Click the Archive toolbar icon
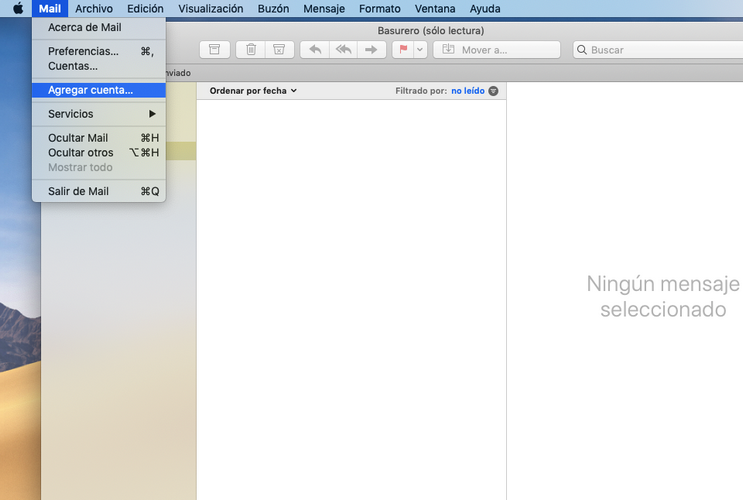743x500 pixels. pos(215,49)
